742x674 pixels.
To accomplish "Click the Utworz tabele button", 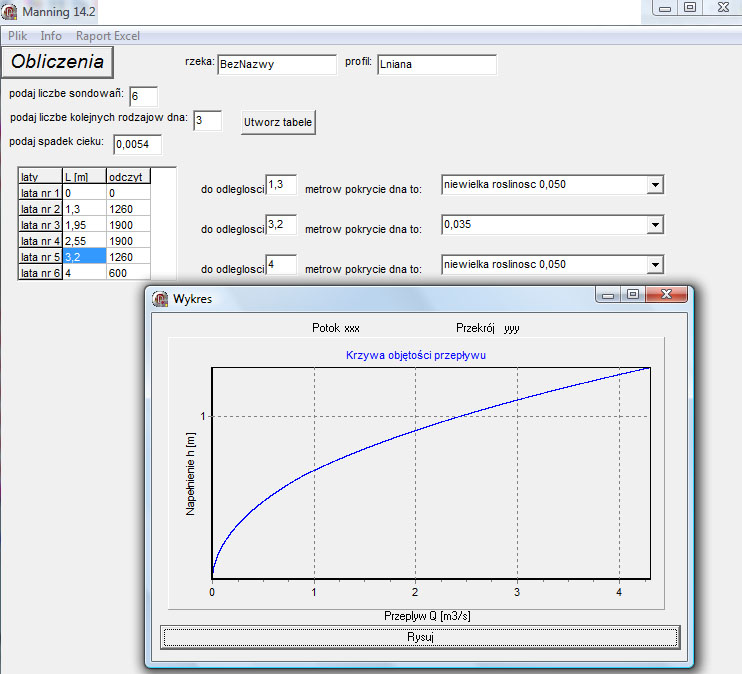I will click(278, 122).
